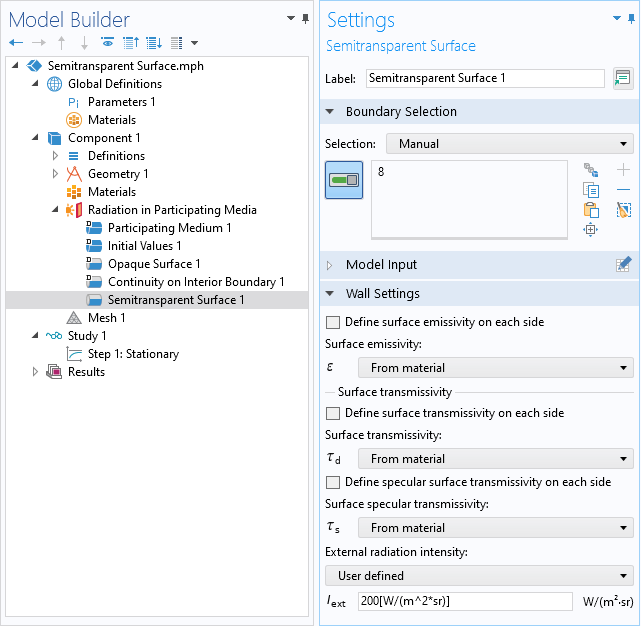
Task: Toggle the Activate Selection switch
Action: coord(344,180)
